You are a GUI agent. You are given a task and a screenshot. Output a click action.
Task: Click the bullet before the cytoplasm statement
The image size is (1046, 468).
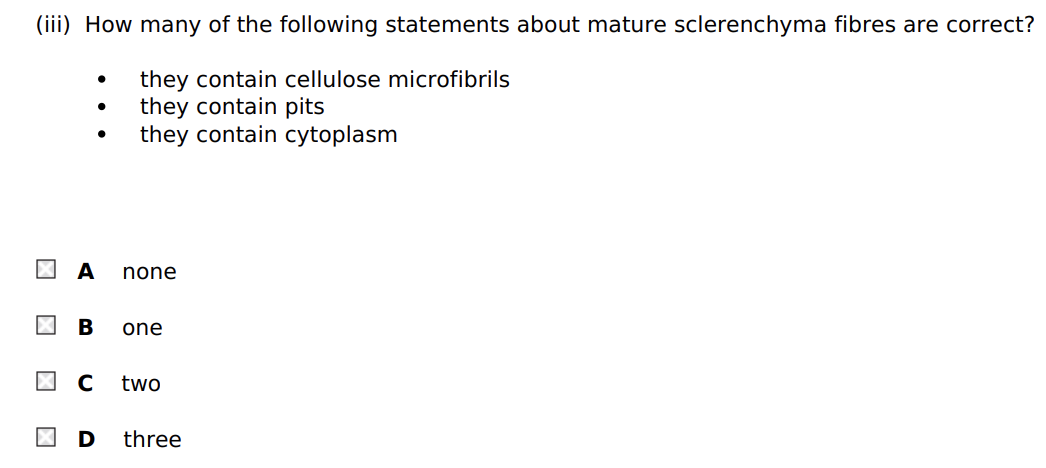point(101,136)
